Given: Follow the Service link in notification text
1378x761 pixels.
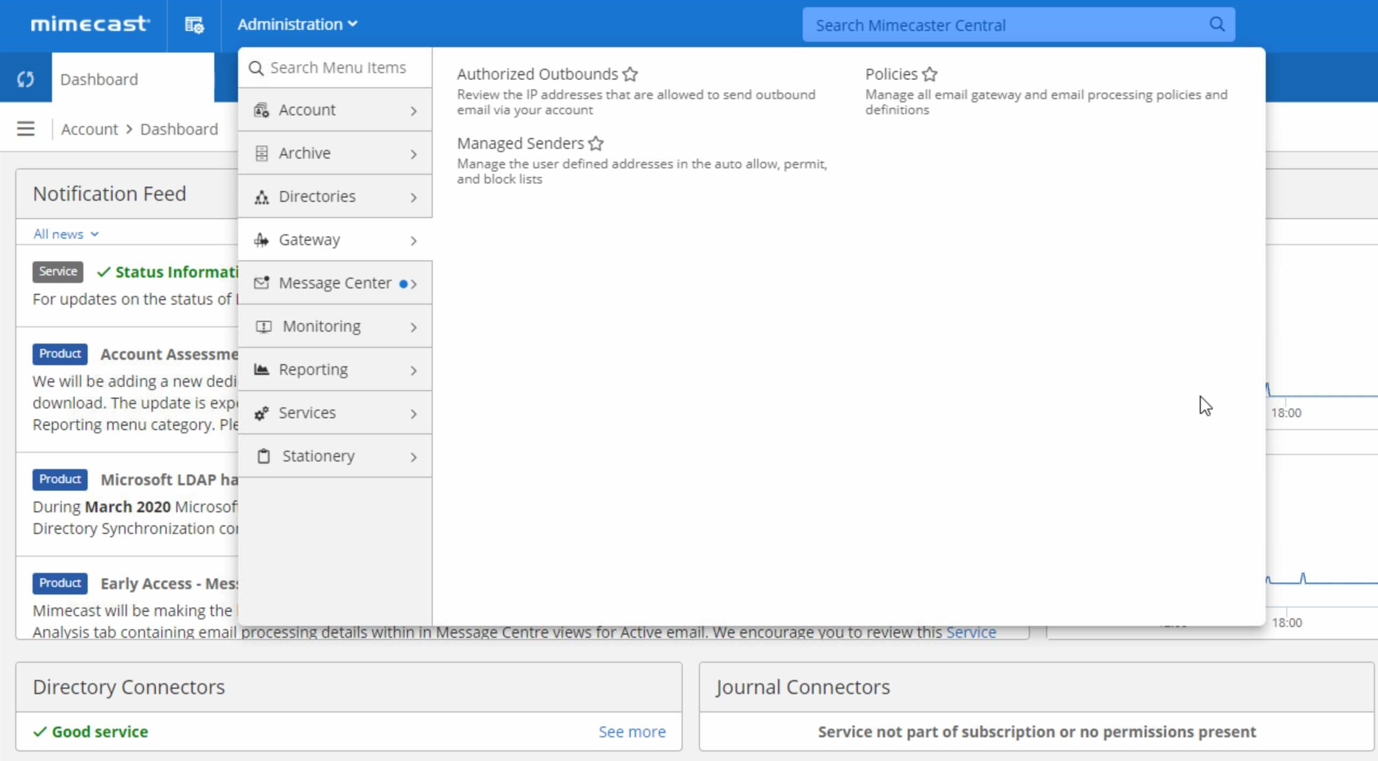Looking at the screenshot, I should pyautogui.click(x=971, y=632).
